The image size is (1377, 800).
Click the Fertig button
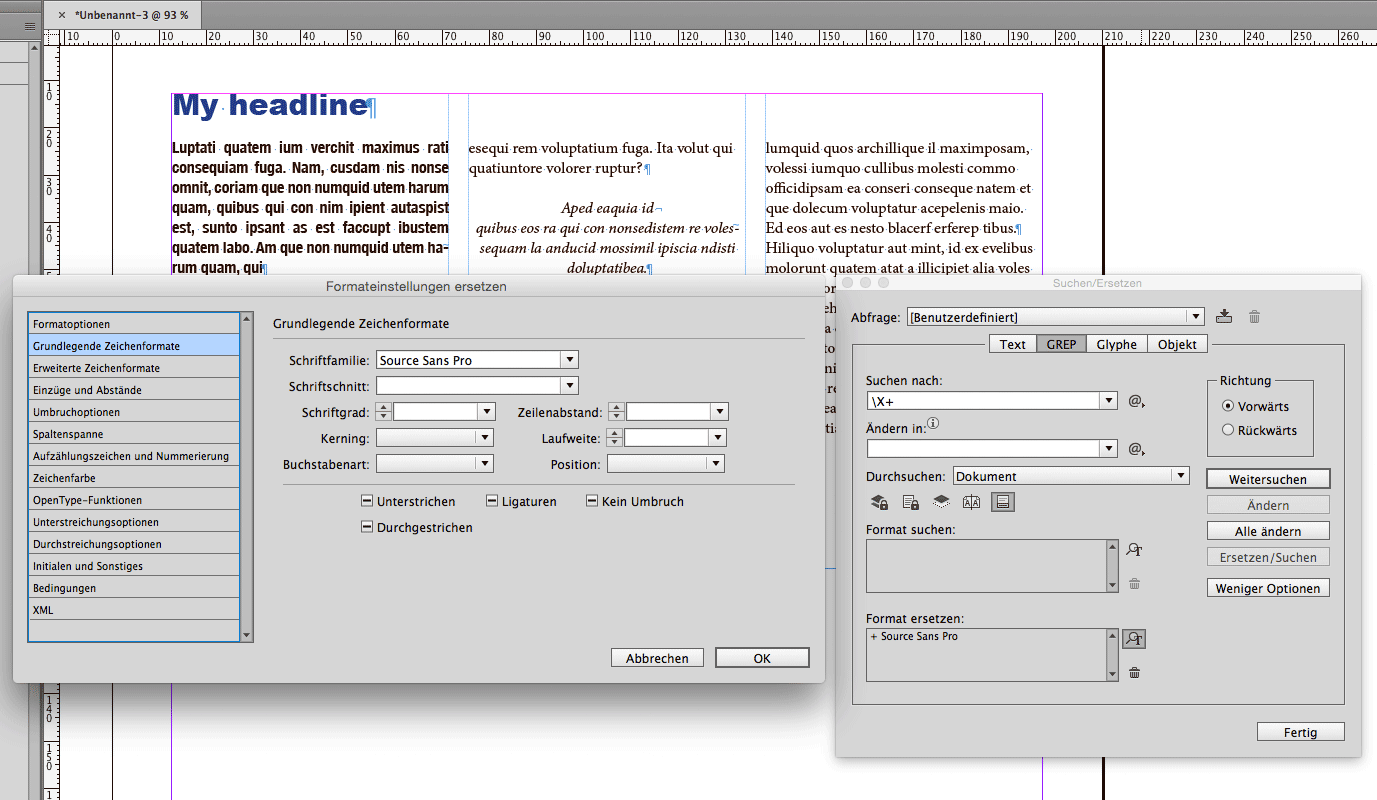pyautogui.click(x=1300, y=731)
